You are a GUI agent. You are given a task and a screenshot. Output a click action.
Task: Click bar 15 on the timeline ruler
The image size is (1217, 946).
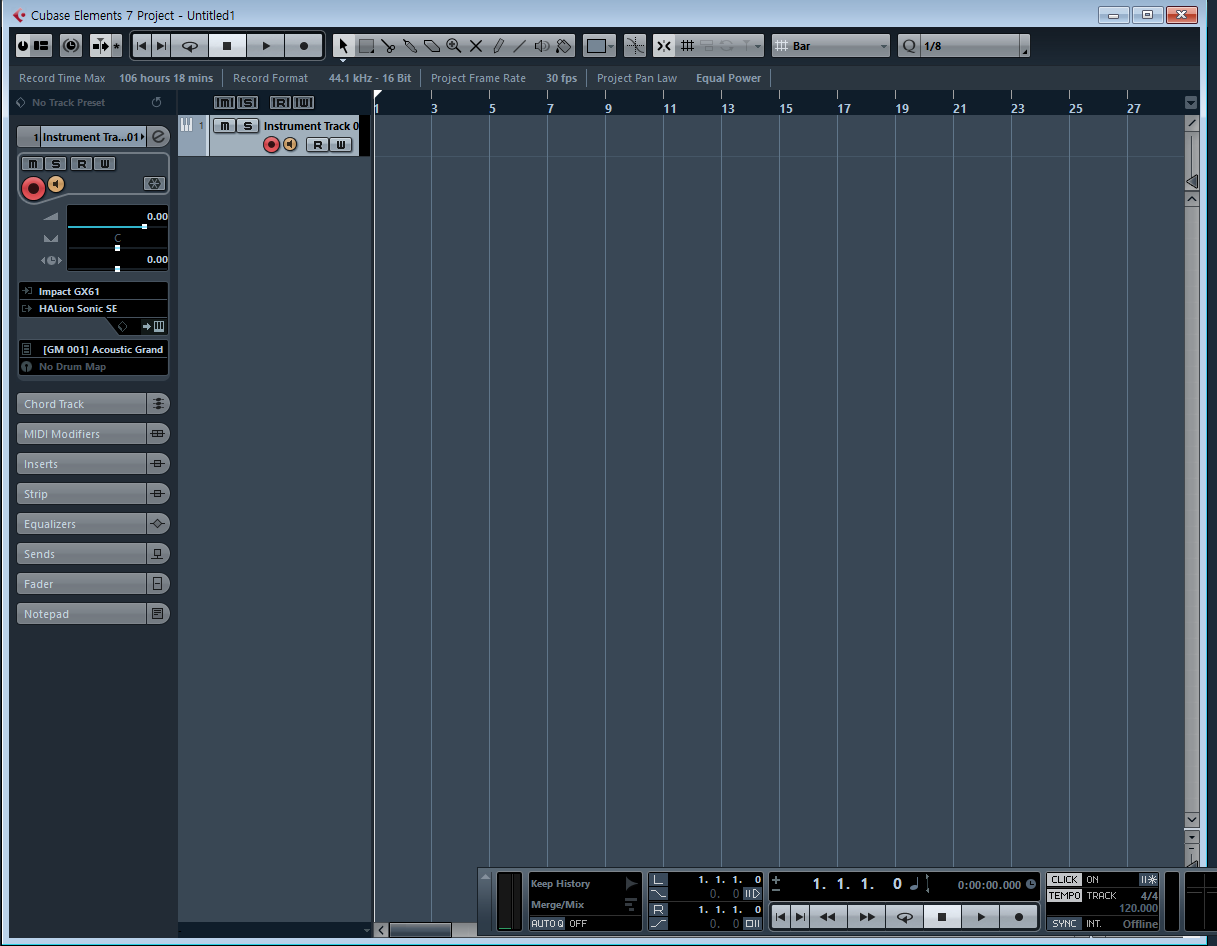[786, 108]
